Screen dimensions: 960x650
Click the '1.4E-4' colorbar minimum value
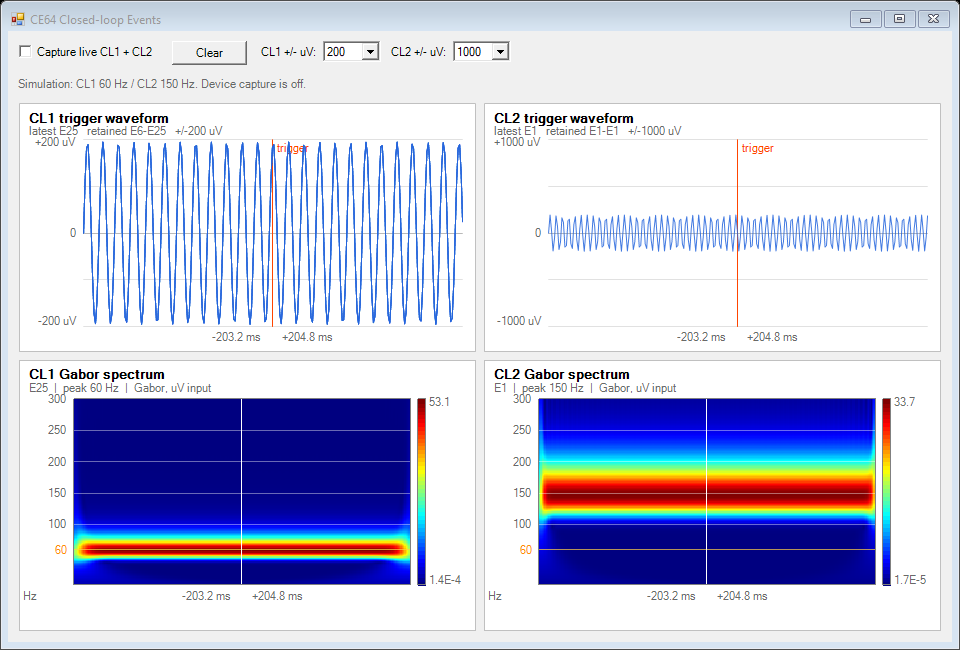coord(445,580)
